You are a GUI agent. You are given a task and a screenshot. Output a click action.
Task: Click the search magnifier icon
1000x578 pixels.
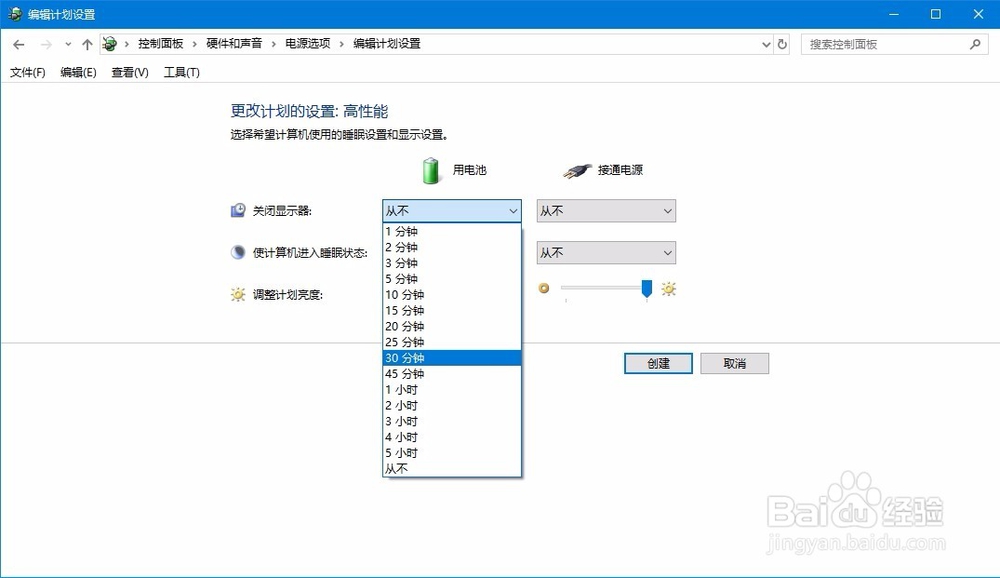[974, 44]
